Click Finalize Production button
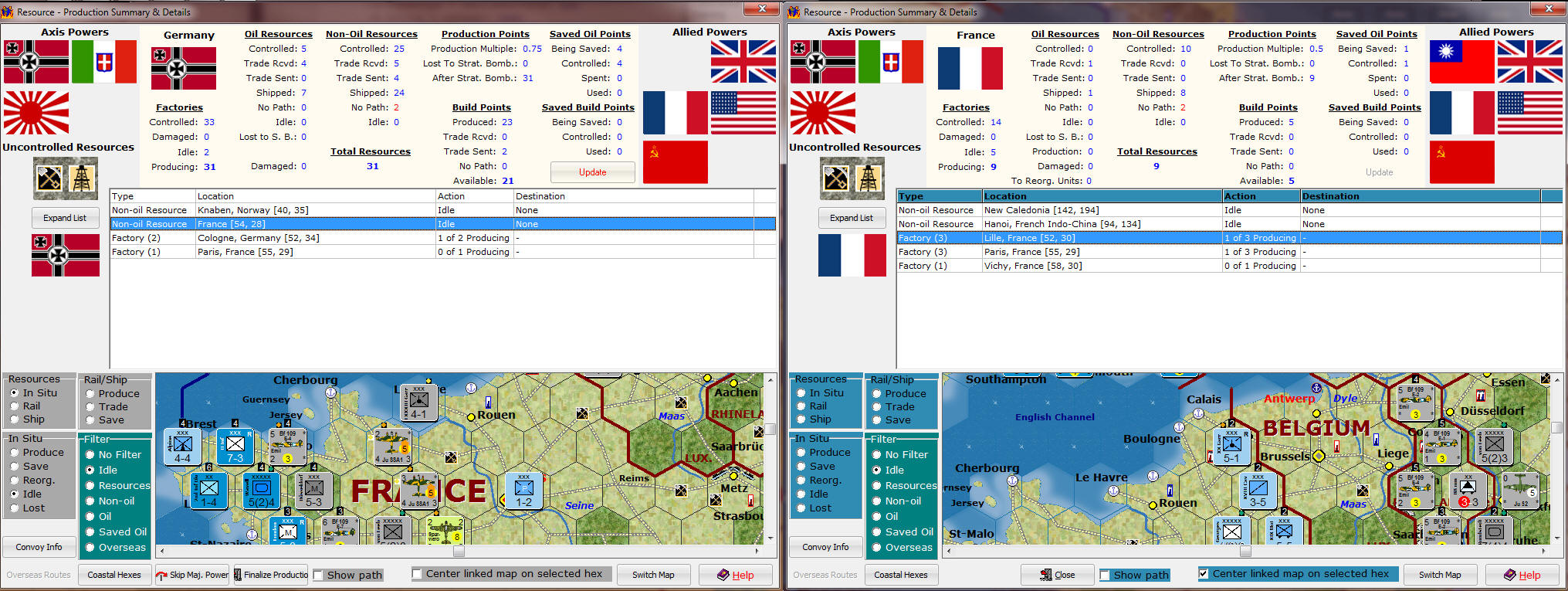1568x591 pixels. click(271, 575)
